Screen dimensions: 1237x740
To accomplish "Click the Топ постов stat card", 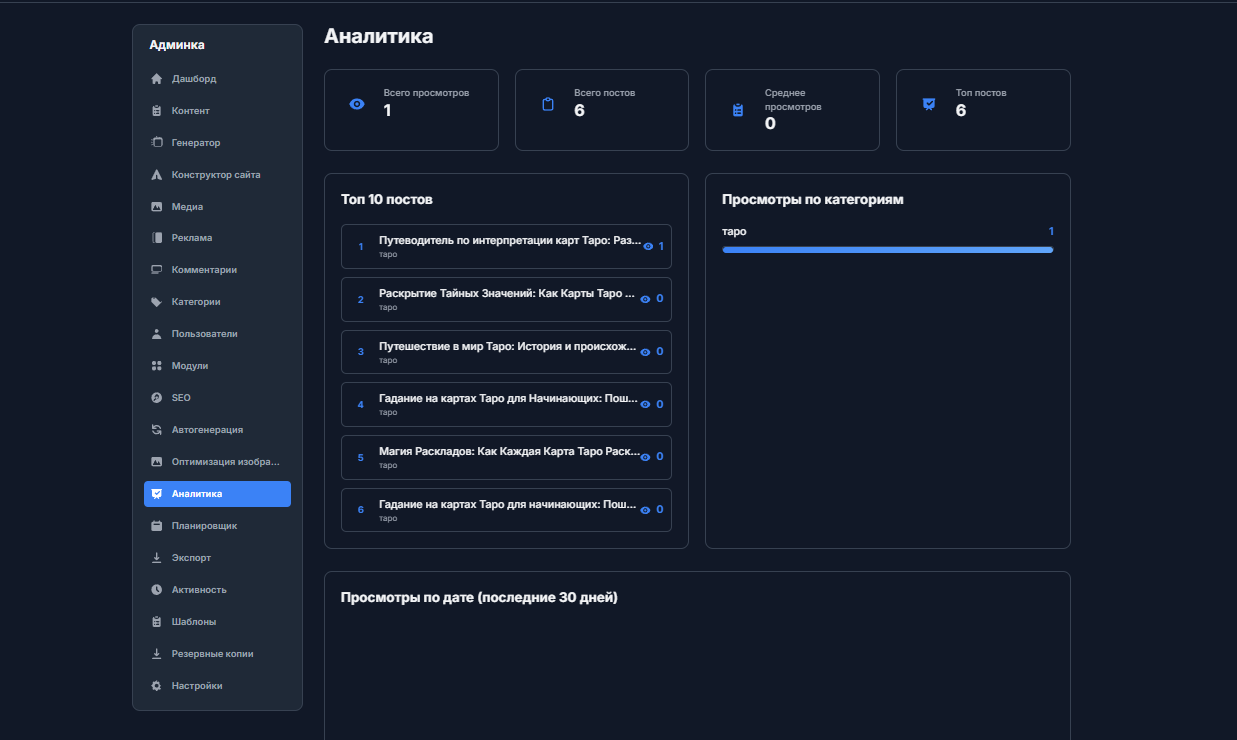I will click(x=982, y=110).
